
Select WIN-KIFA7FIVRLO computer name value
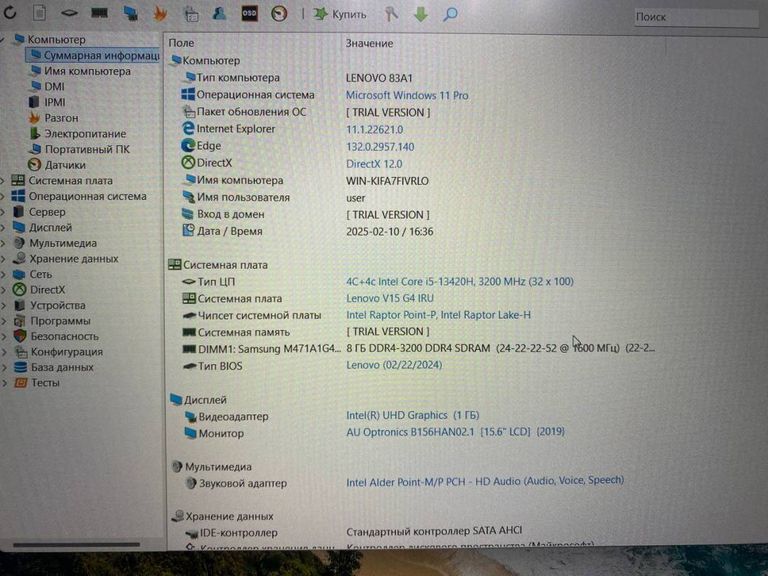387,181
